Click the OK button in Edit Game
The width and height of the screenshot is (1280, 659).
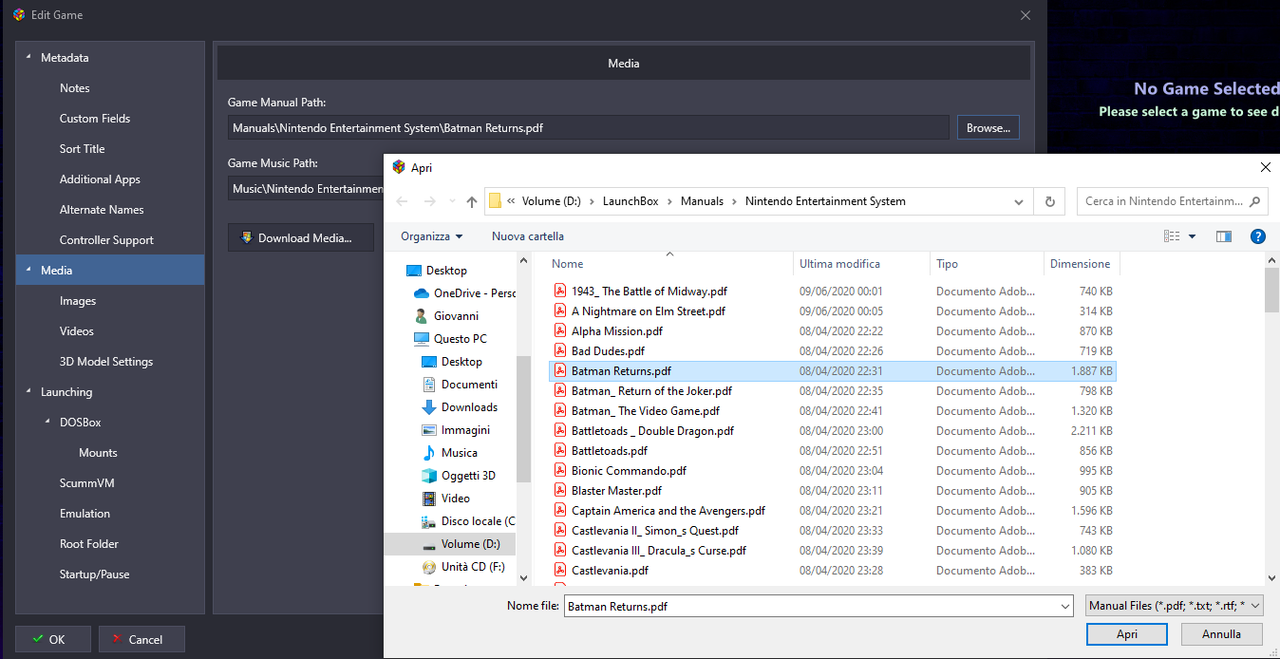[53, 639]
